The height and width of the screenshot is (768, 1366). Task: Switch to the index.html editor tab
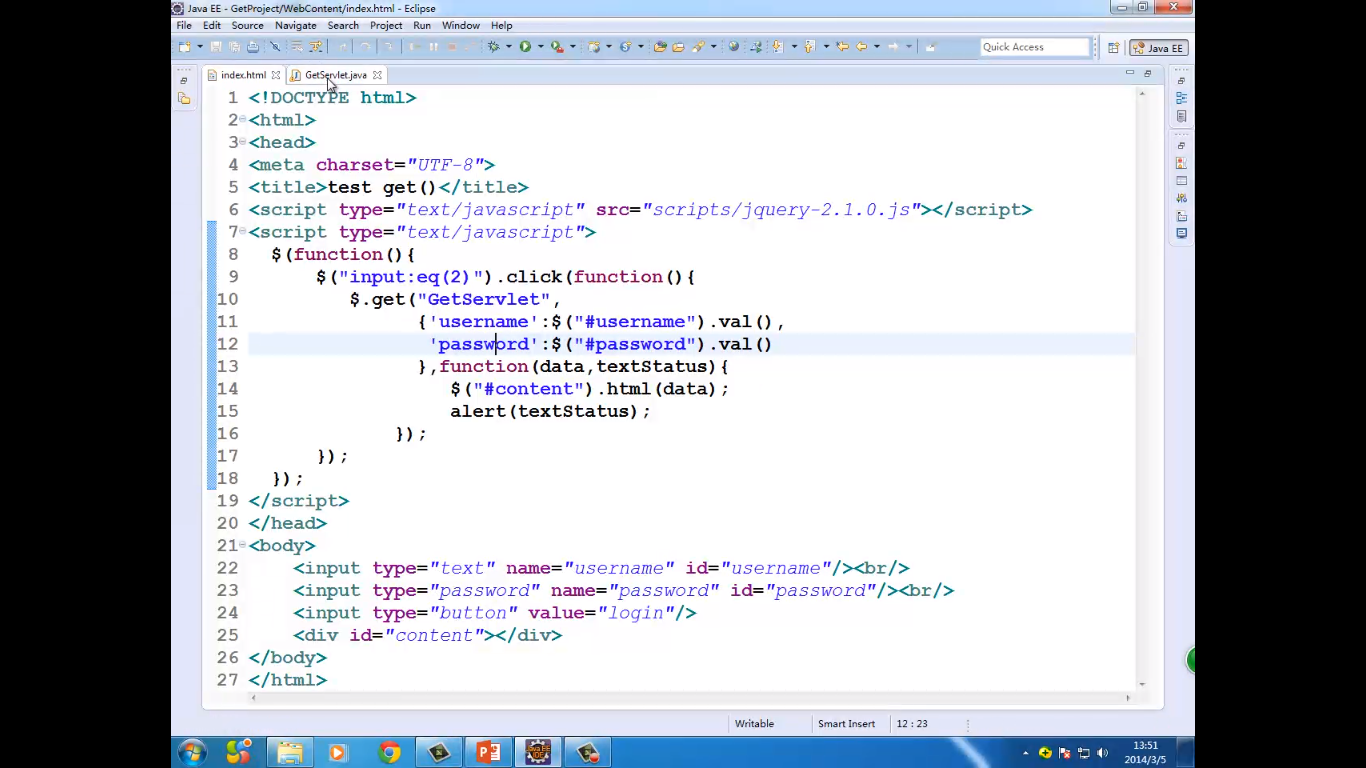243,75
